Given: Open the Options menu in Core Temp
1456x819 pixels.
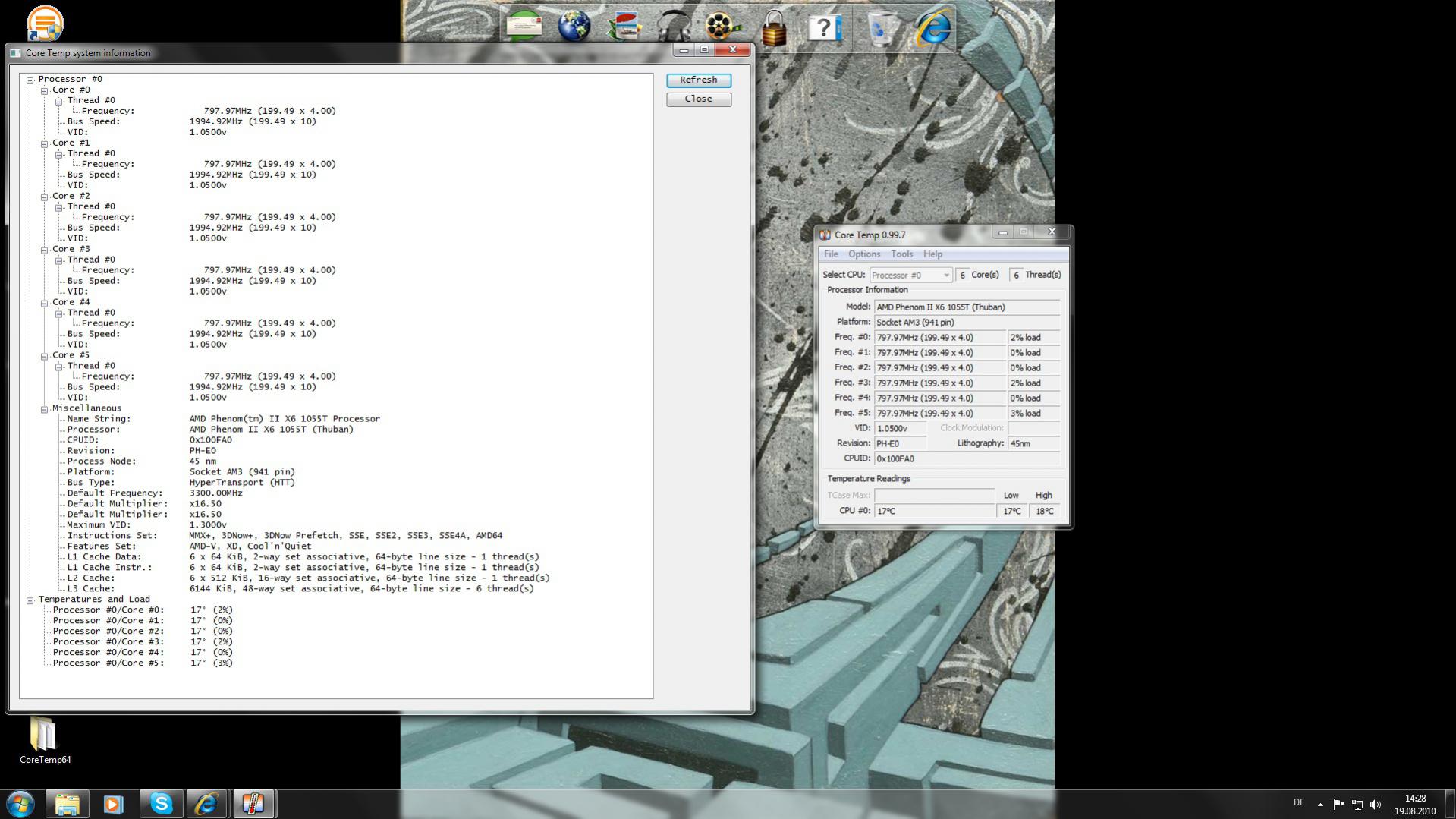Looking at the screenshot, I should coord(863,254).
